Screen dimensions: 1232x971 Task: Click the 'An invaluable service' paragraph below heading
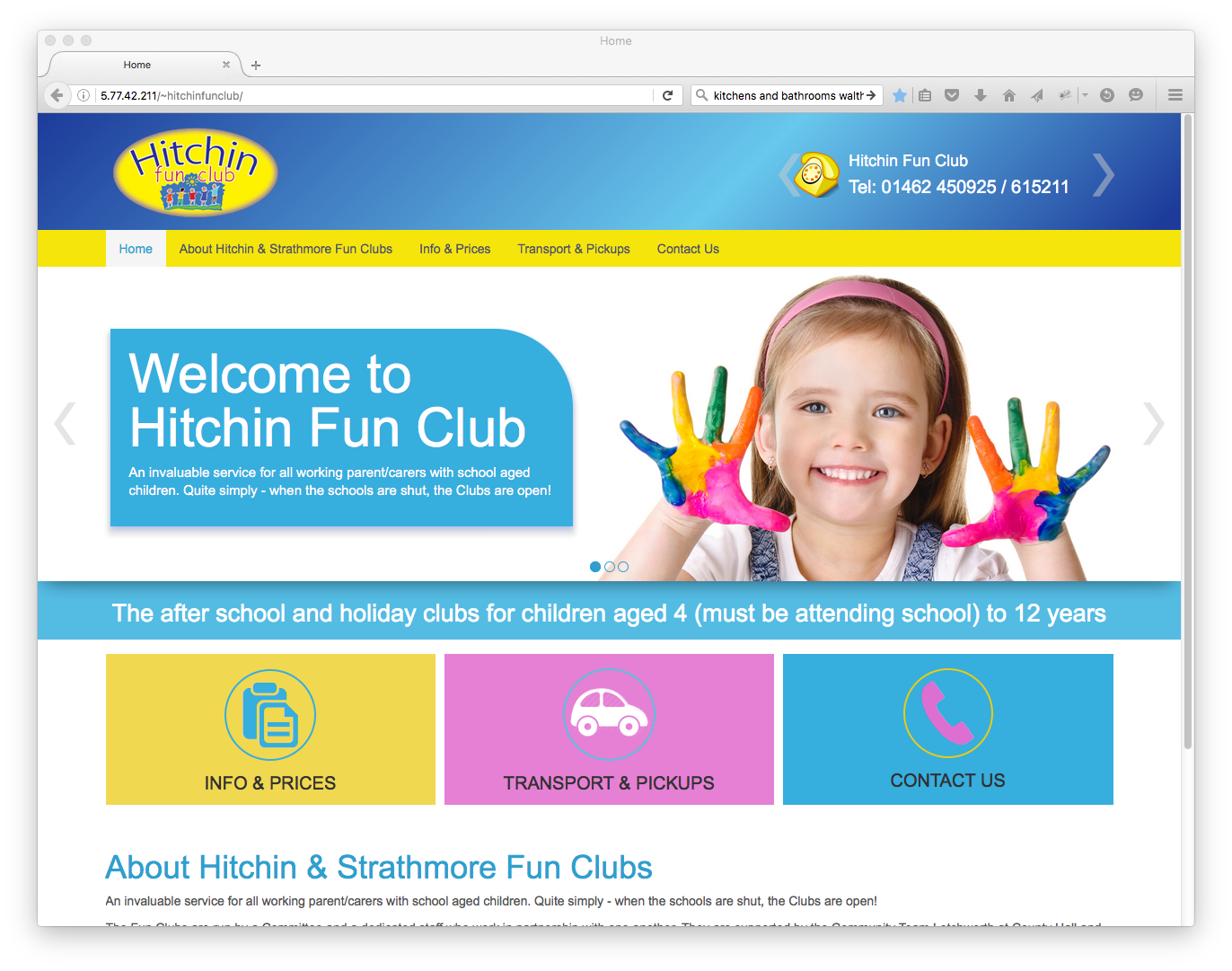491,901
